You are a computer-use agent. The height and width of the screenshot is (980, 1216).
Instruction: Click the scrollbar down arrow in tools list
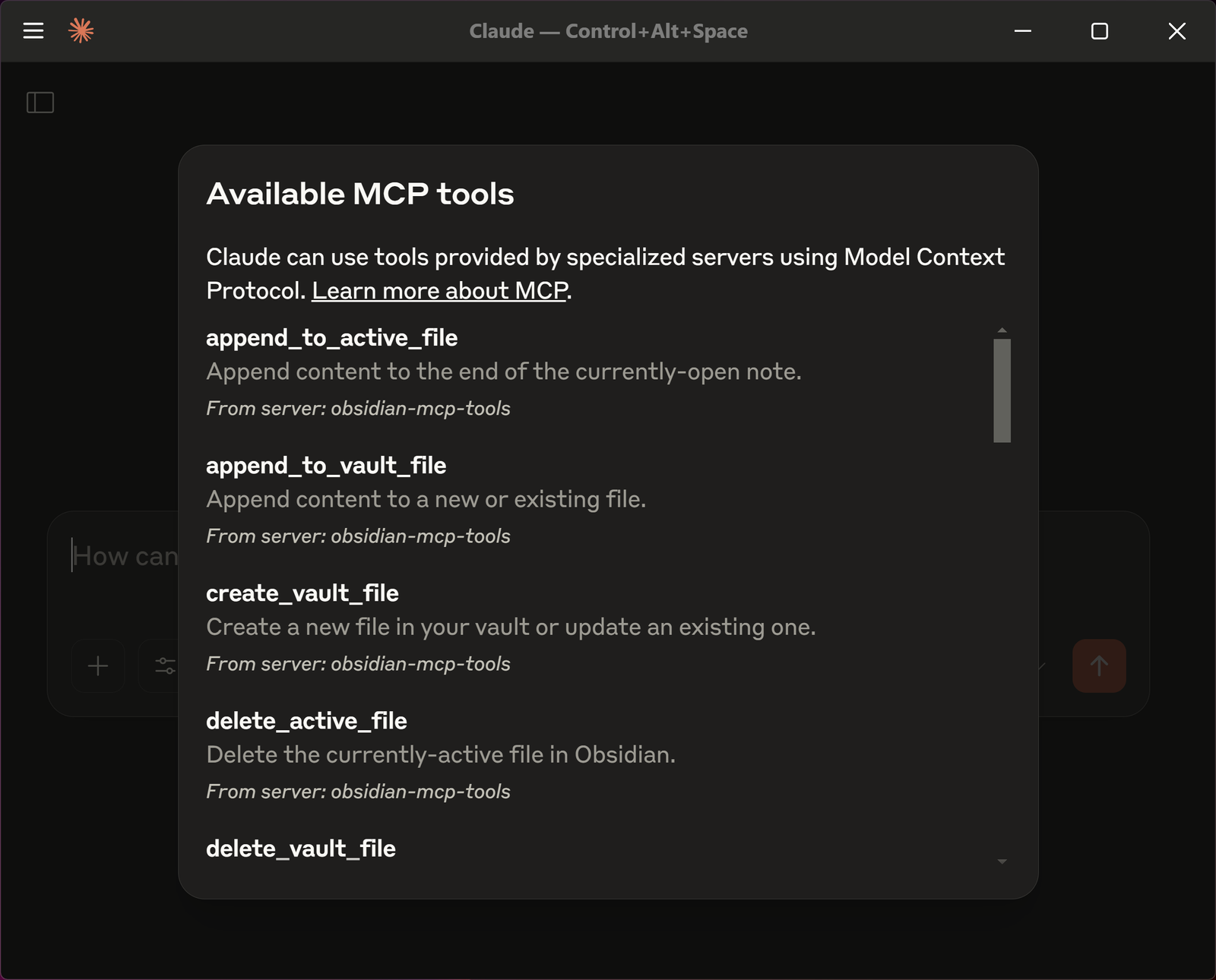click(1002, 861)
